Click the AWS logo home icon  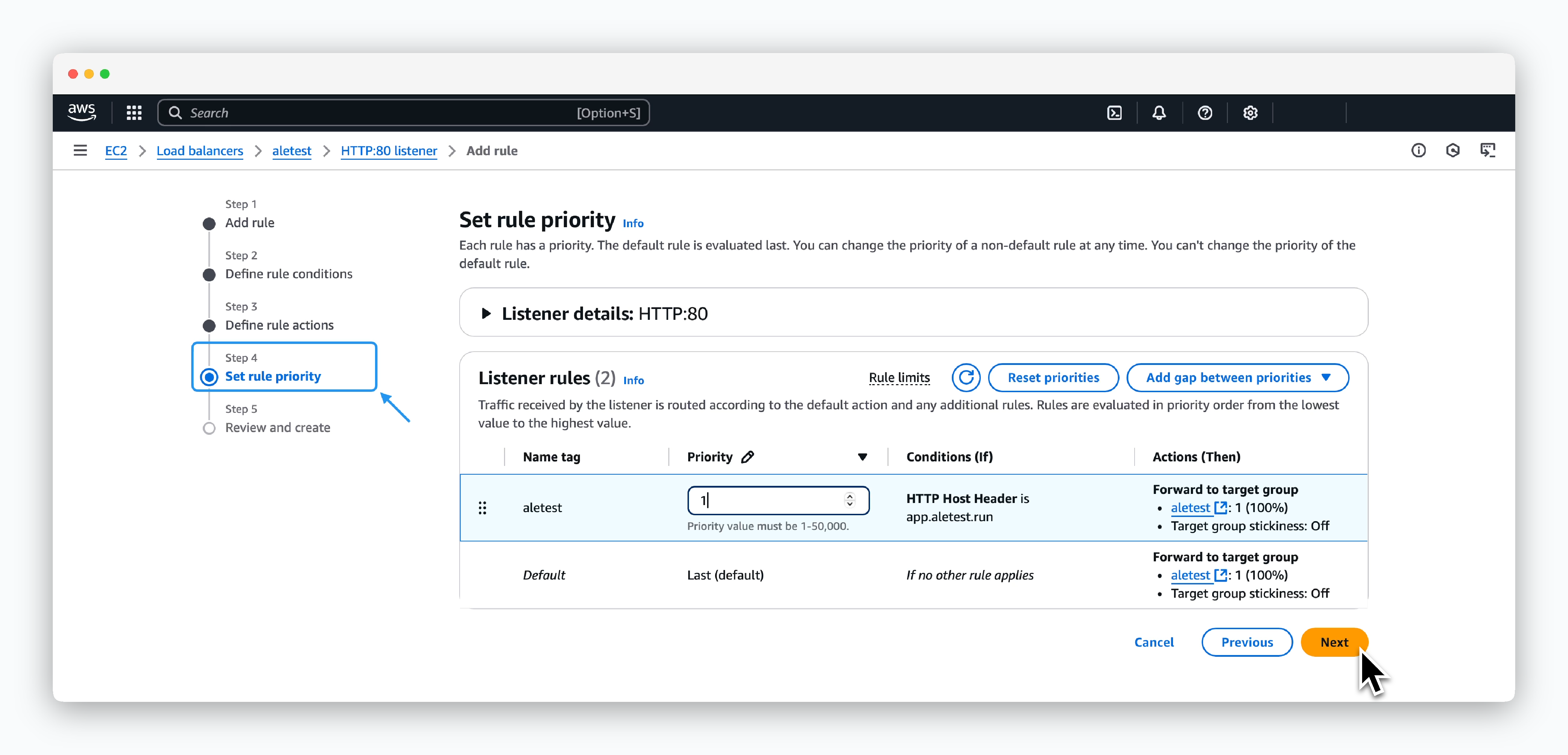point(81,113)
